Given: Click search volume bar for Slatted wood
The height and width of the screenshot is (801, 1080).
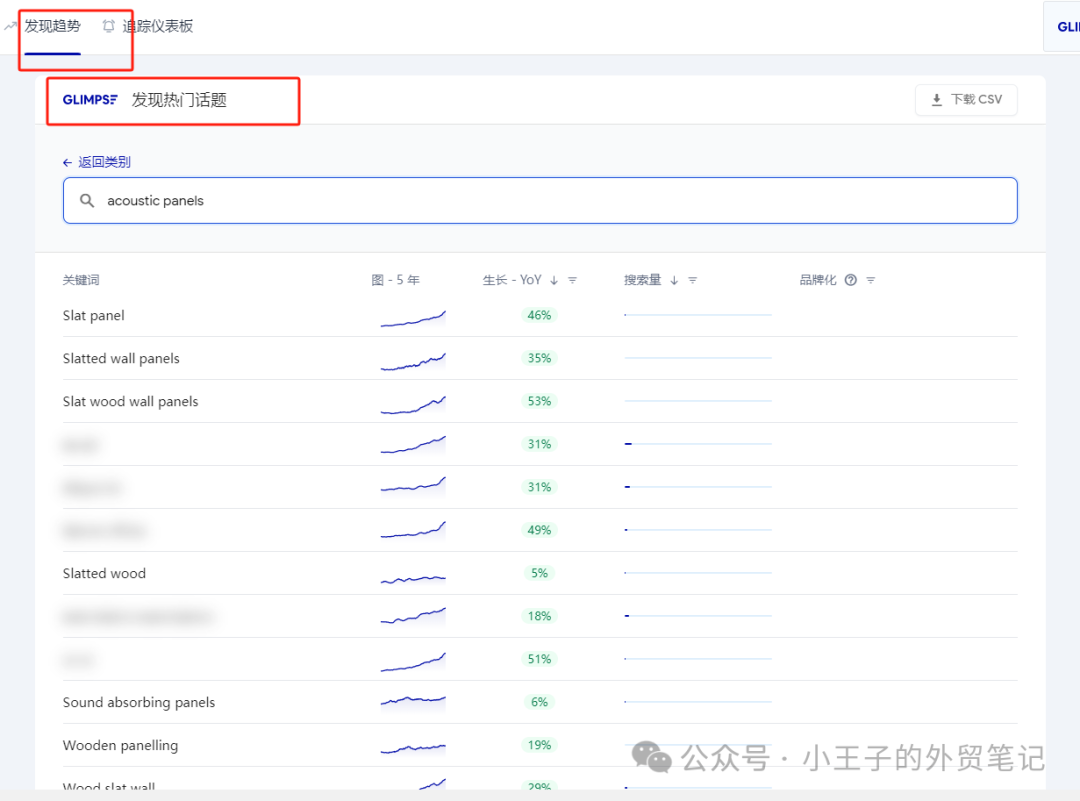Looking at the screenshot, I should click(x=697, y=574).
